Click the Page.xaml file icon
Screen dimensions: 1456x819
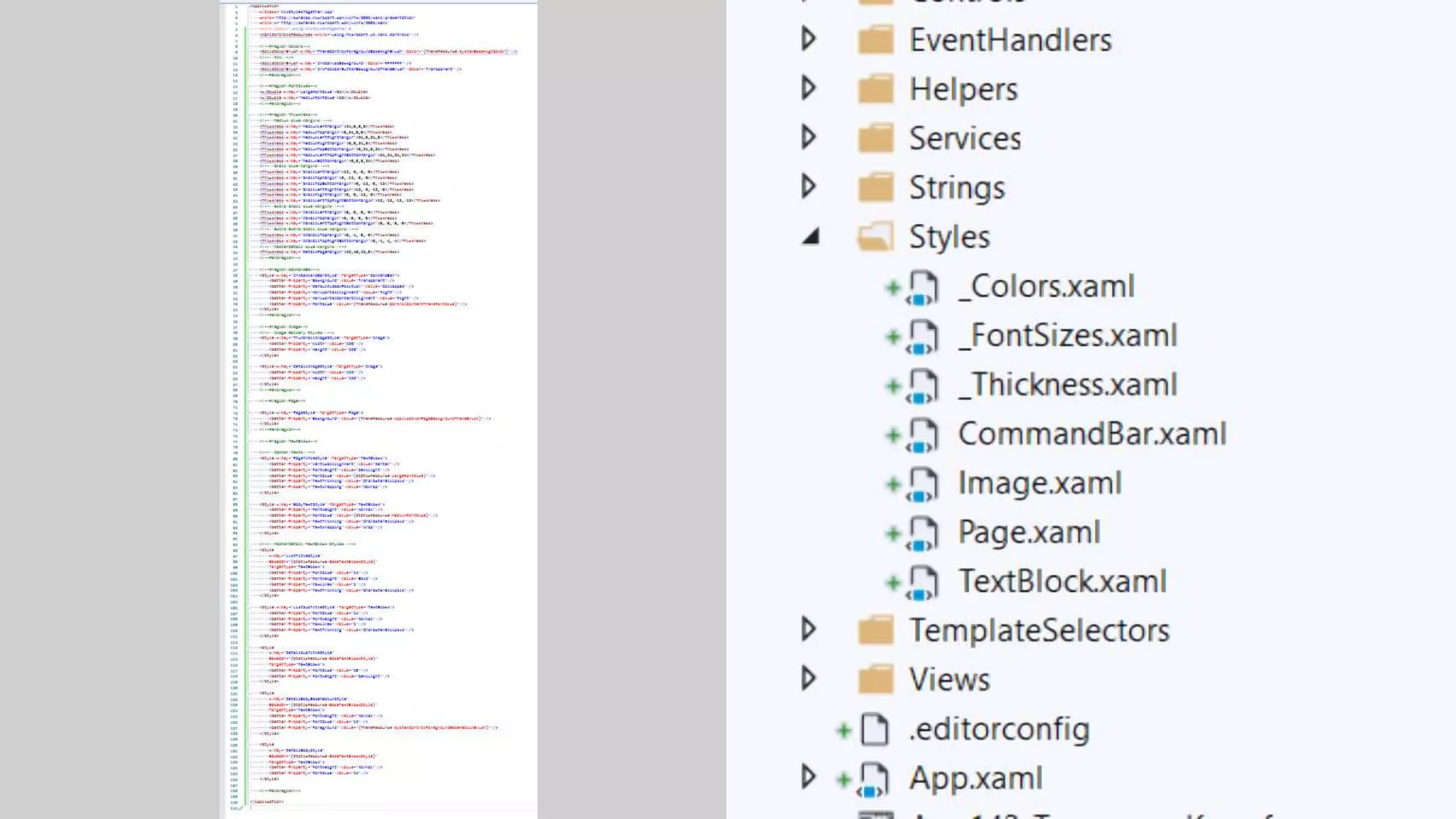pos(922,533)
